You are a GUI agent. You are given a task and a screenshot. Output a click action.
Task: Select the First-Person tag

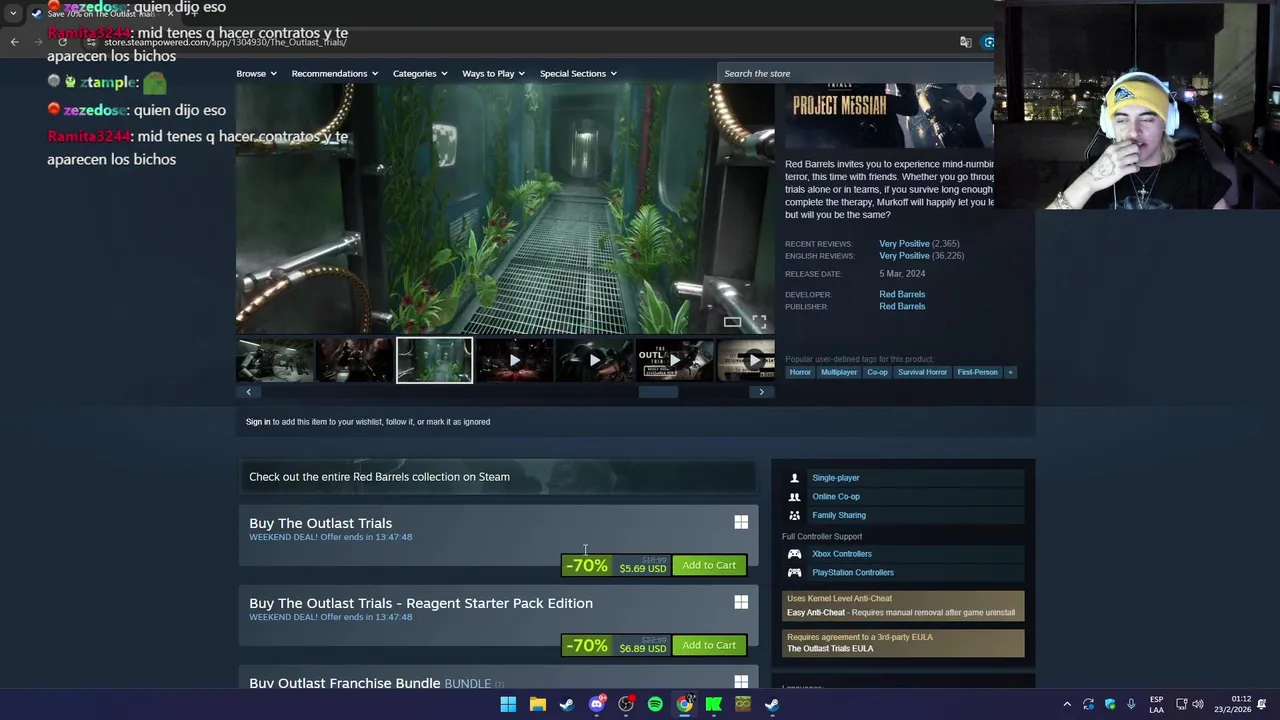977,372
